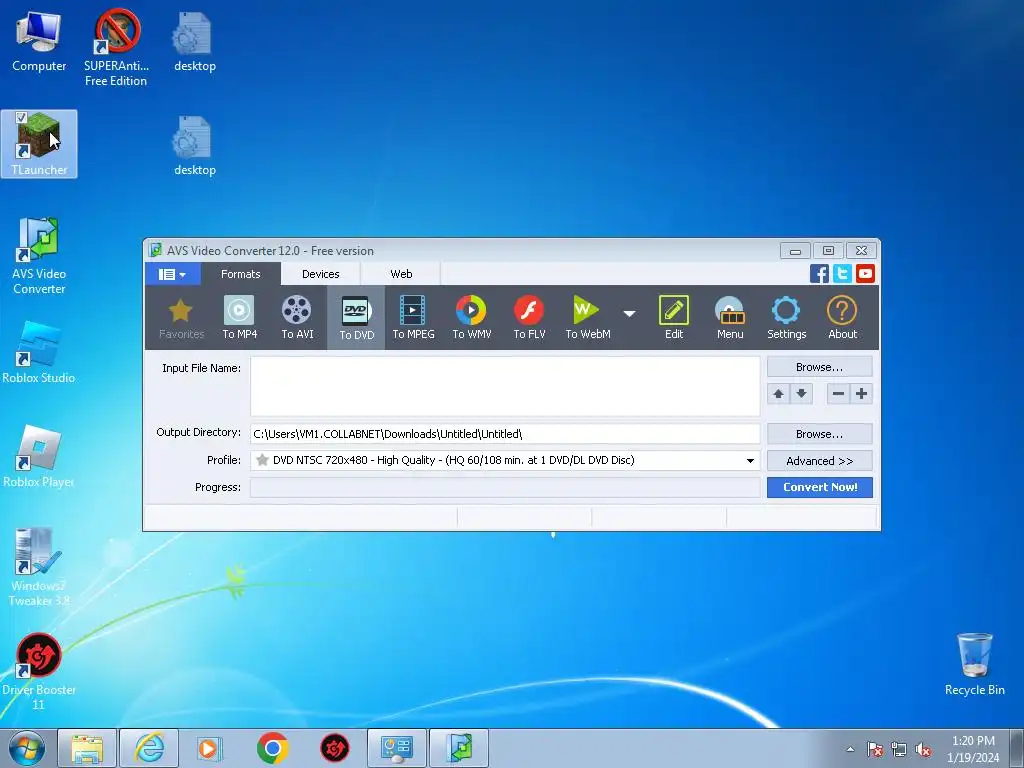Click inside the Input File Name list
This screenshot has height=768, width=1024.
click(505, 386)
